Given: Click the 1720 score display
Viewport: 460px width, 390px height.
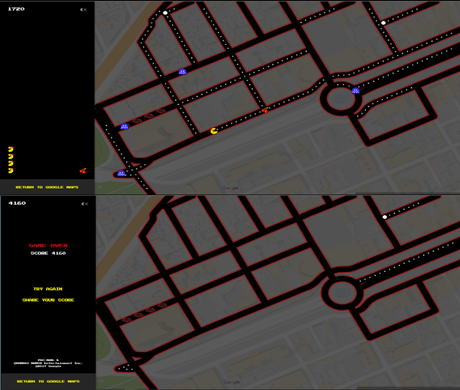Looking at the screenshot, I should tap(16, 9).
